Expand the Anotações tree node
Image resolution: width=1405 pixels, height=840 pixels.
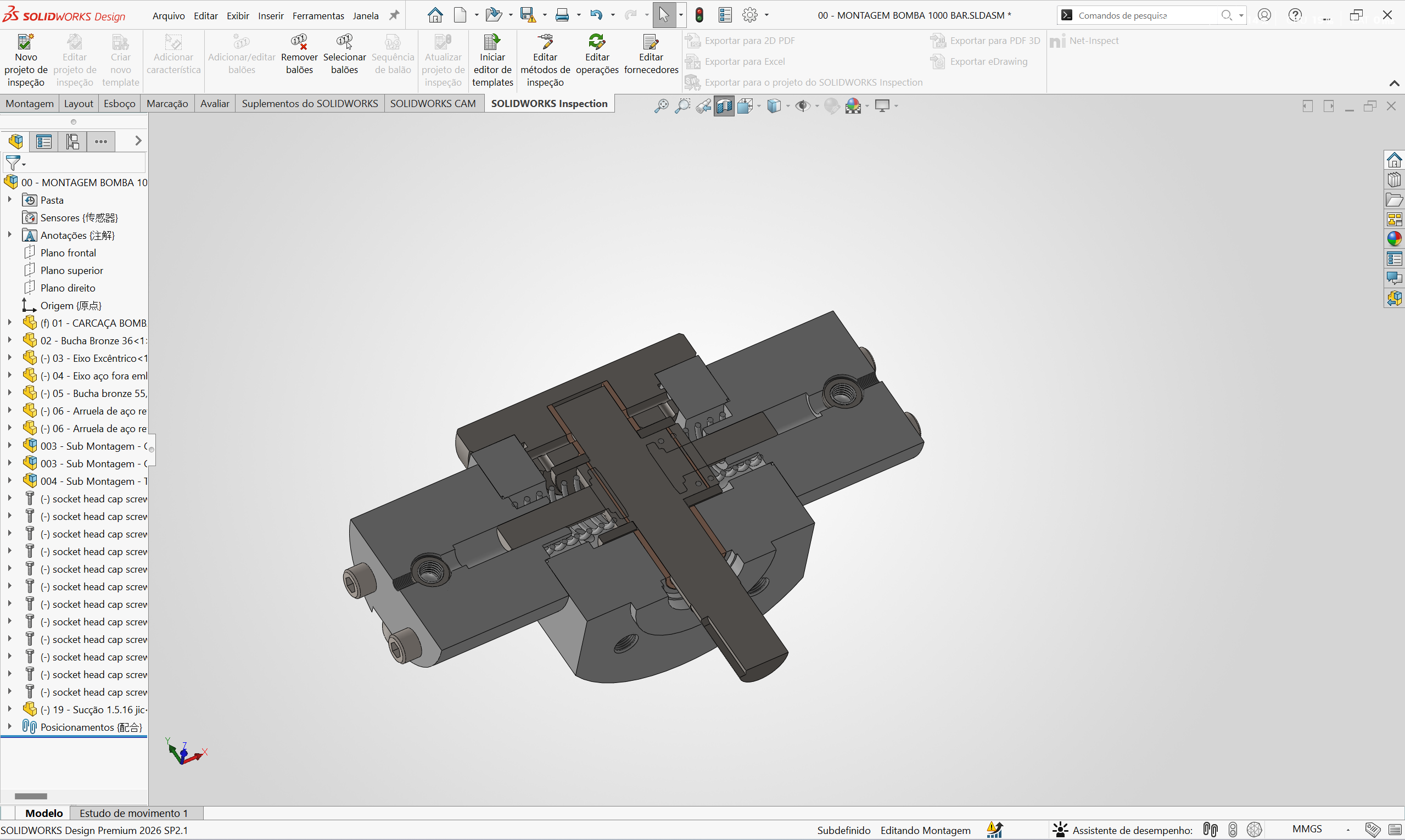pos(10,235)
